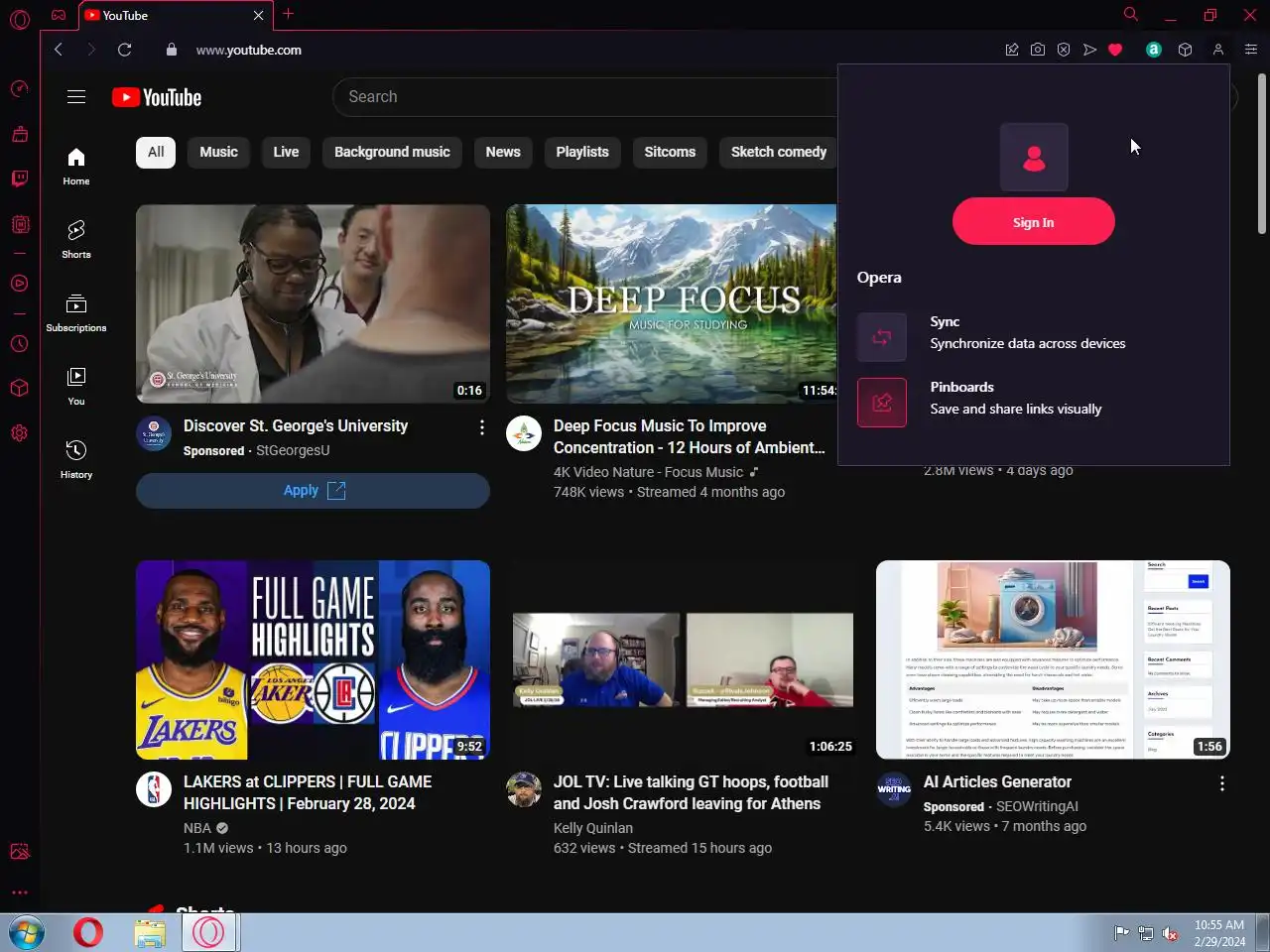Select the Live filter chip
1270x952 pixels.
coord(286,152)
